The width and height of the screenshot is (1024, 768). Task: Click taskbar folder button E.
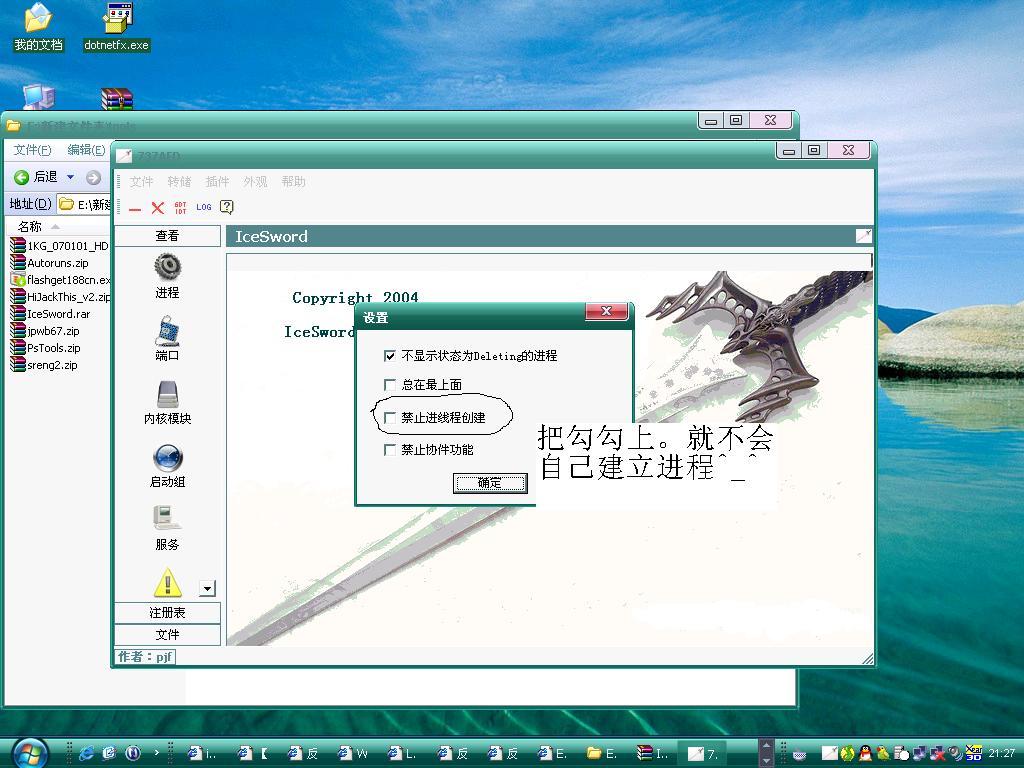[601, 754]
